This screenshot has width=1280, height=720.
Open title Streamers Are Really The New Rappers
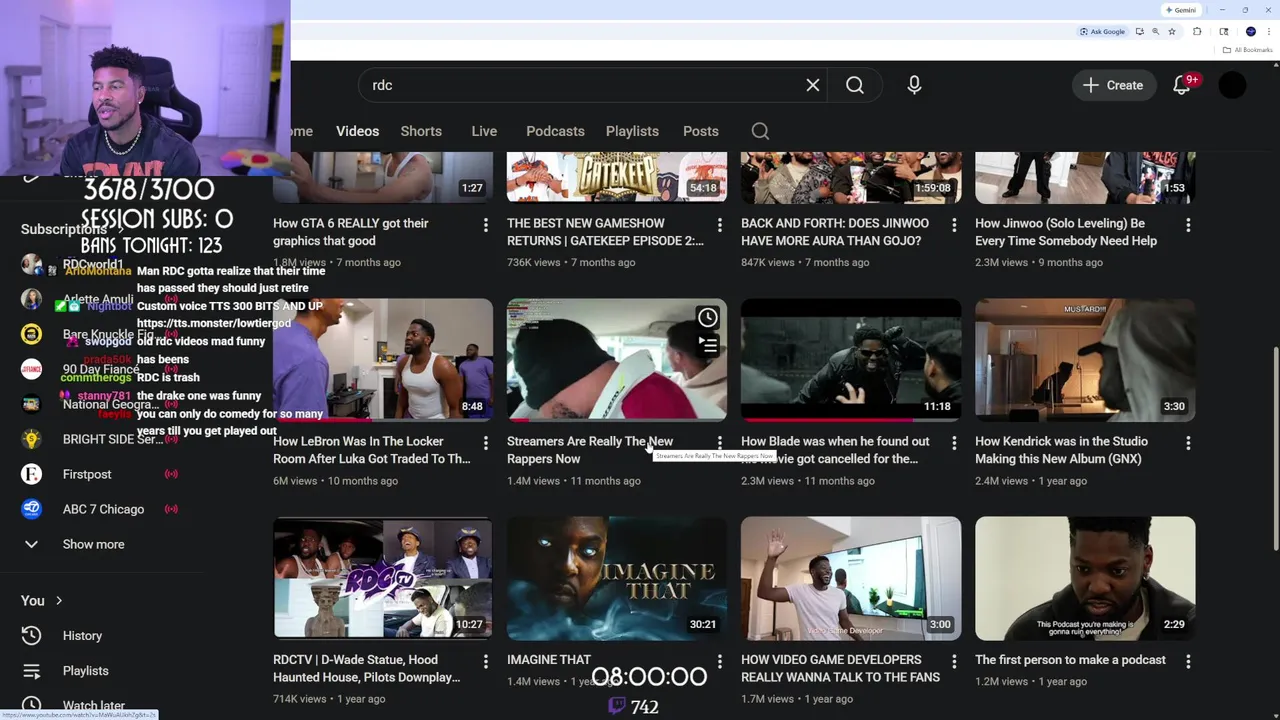590,450
